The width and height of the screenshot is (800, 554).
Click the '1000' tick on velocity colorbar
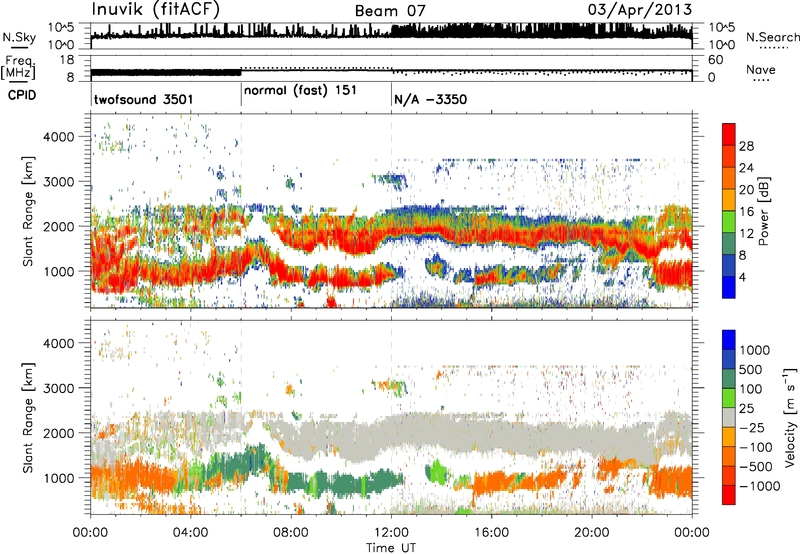pyautogui.click(x=754, y=350)
